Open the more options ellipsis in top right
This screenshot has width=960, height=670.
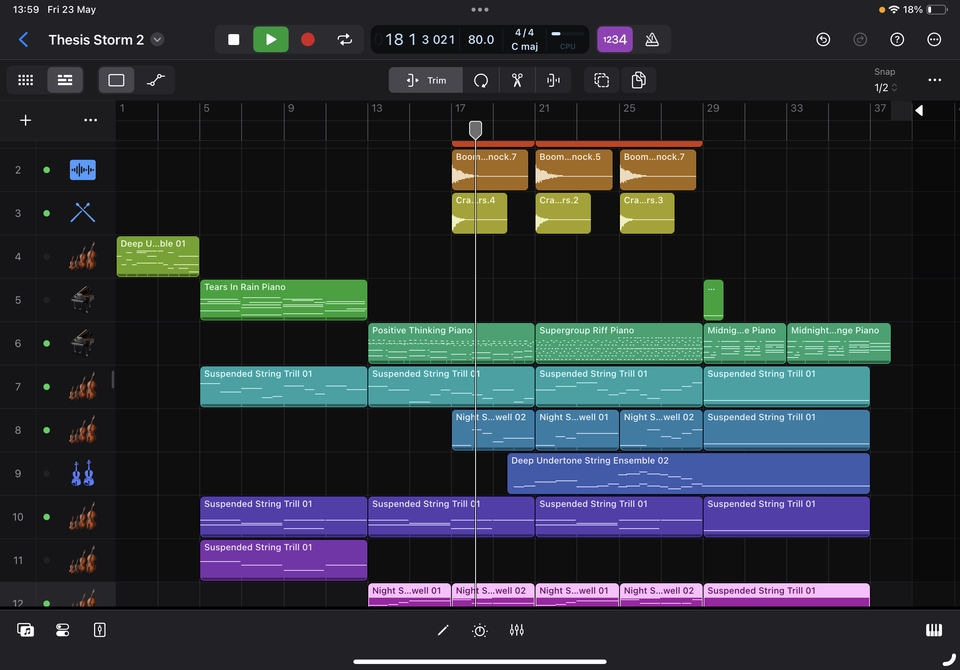(934, 39)
